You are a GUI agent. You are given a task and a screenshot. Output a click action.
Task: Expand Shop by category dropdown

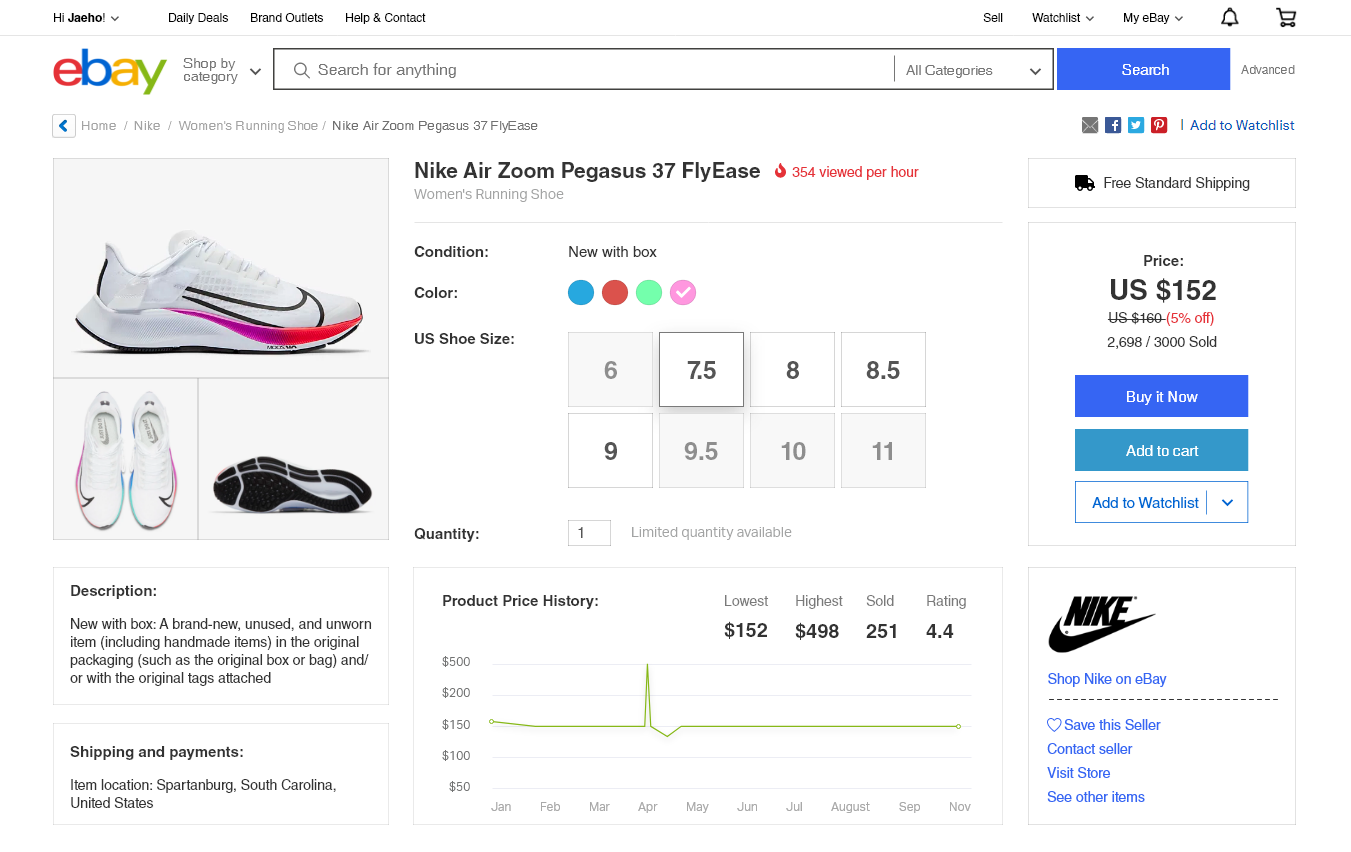(x=222, y=70)
